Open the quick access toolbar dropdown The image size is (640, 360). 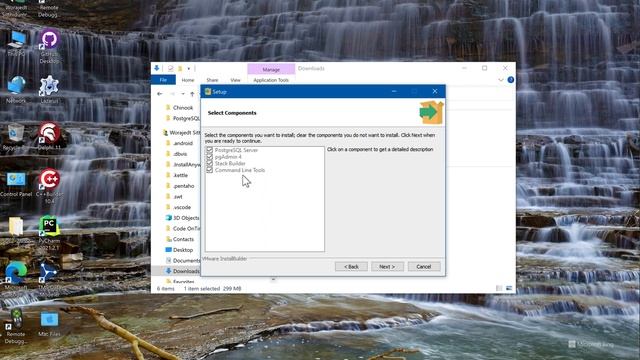tap(189, 69)
